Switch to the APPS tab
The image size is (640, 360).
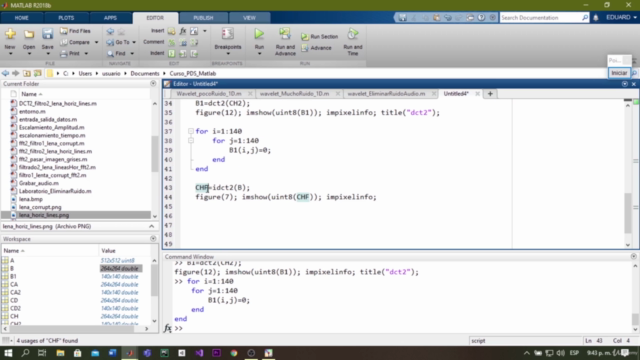(x=110, y=18)
